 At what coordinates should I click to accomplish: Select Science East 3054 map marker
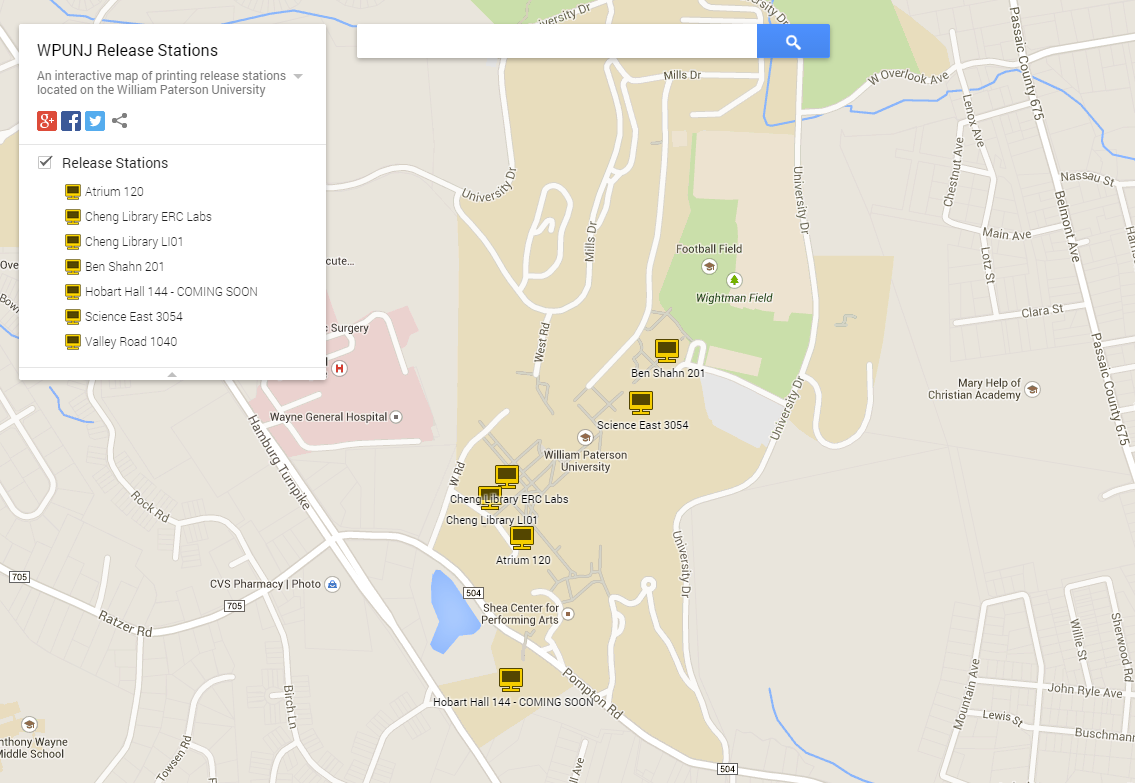point(641,402)
